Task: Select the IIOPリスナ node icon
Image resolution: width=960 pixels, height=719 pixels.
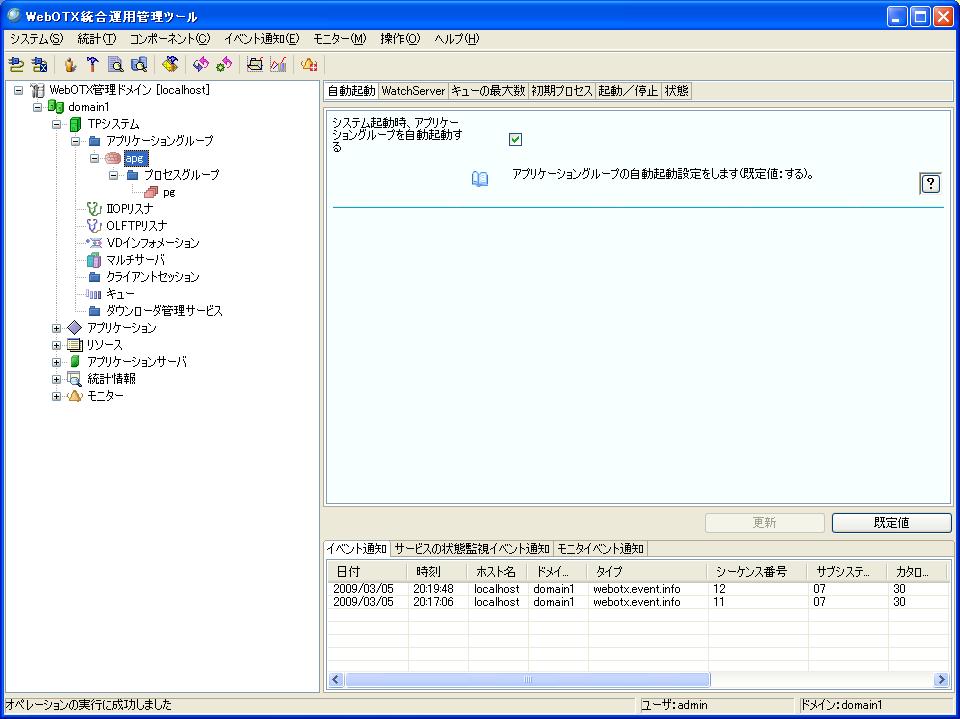Action: pos(94,209)
